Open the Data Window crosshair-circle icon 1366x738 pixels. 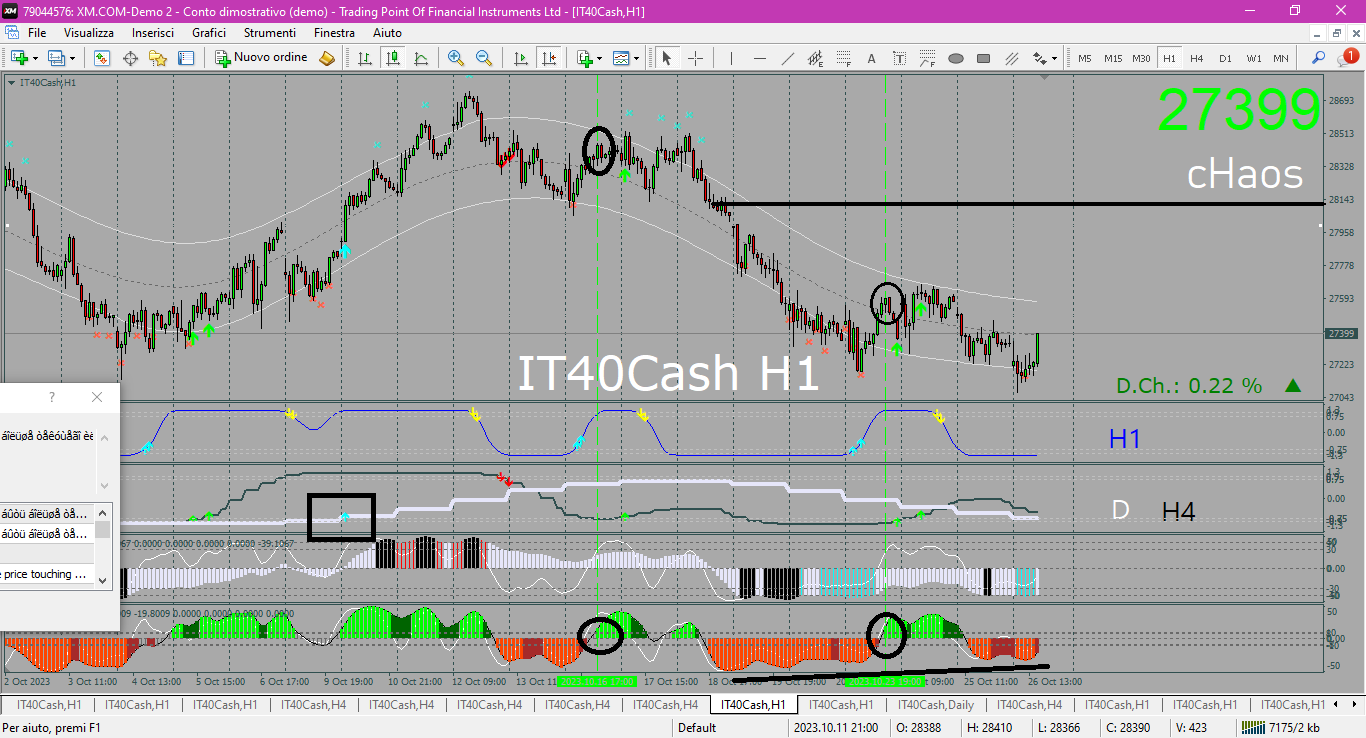coord(130,58)
